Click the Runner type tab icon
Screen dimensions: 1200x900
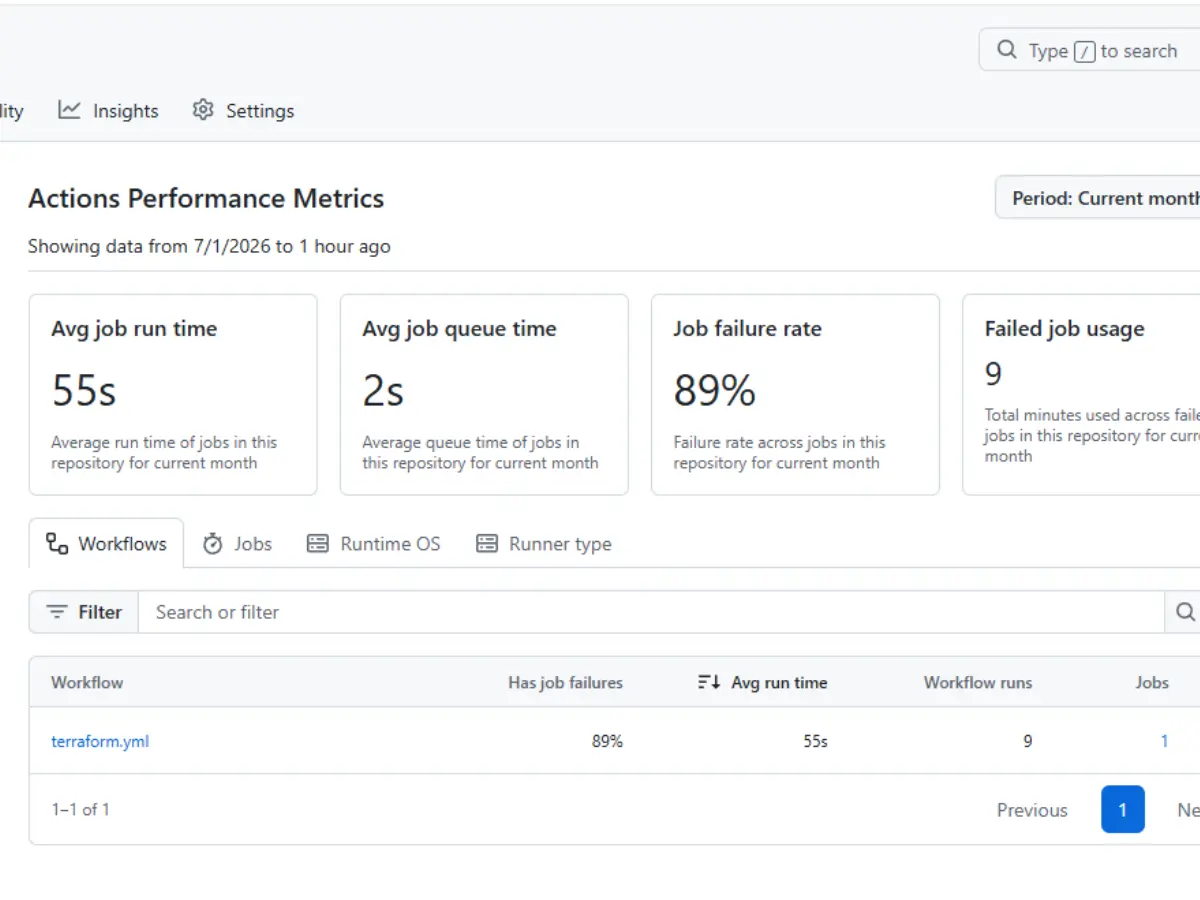tap(487, 544)
